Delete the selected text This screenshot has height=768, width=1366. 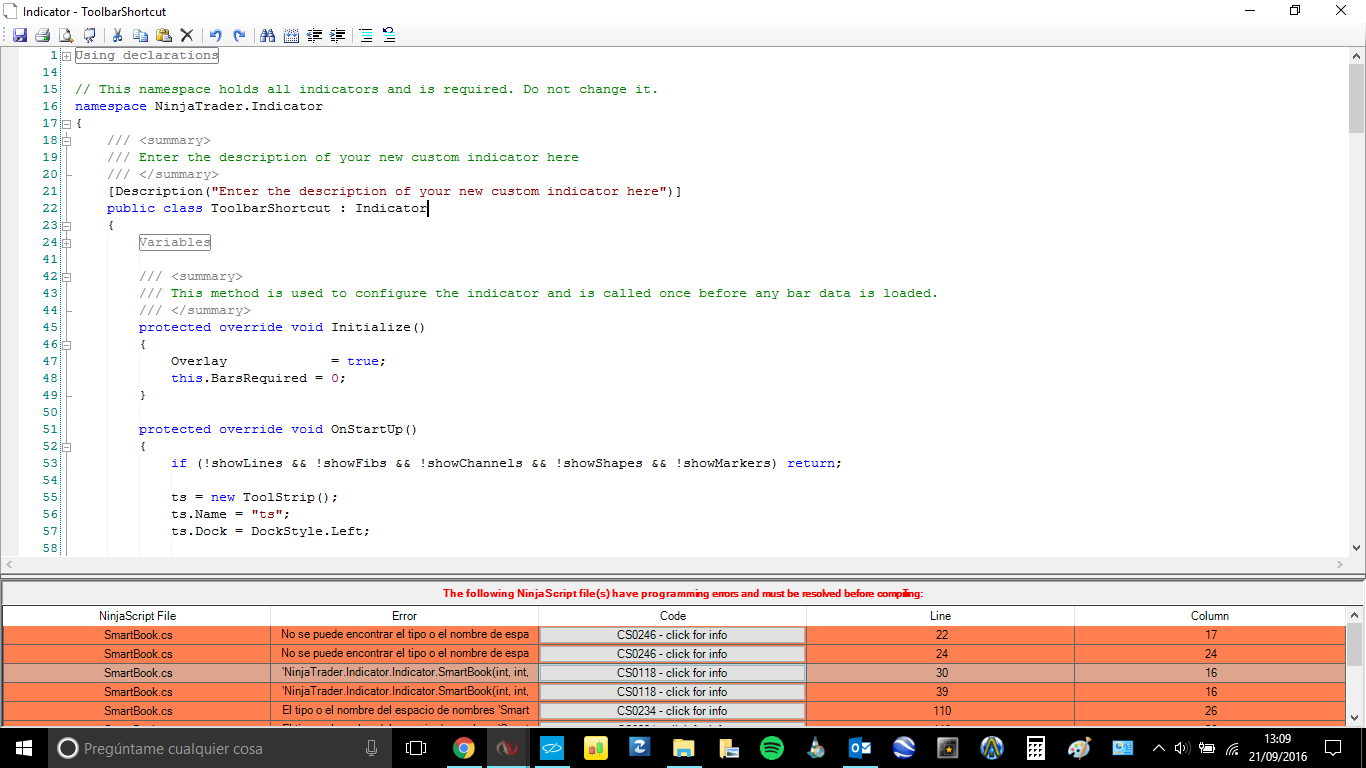(187, 35)
